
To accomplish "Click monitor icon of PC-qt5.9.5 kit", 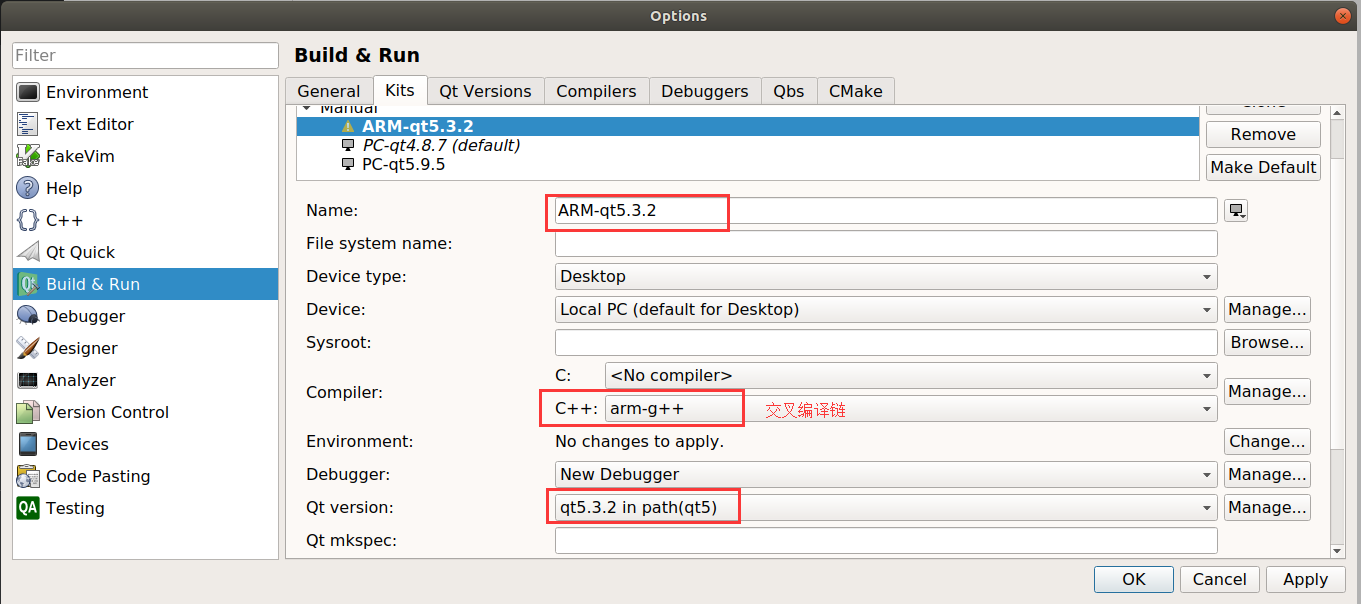I will [348, 165].
